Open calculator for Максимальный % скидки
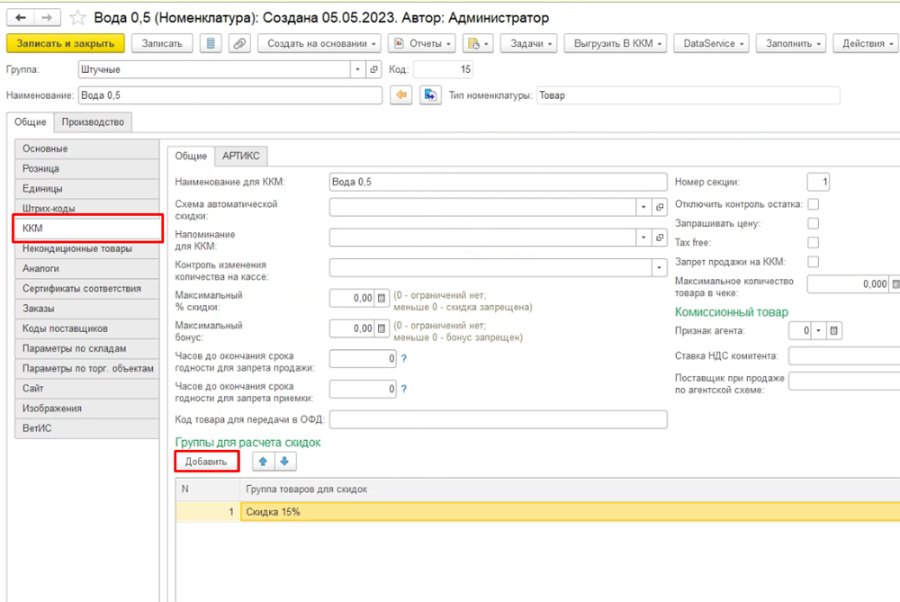Viewport: 900px width, 602px height. click(x=382, y=298)
